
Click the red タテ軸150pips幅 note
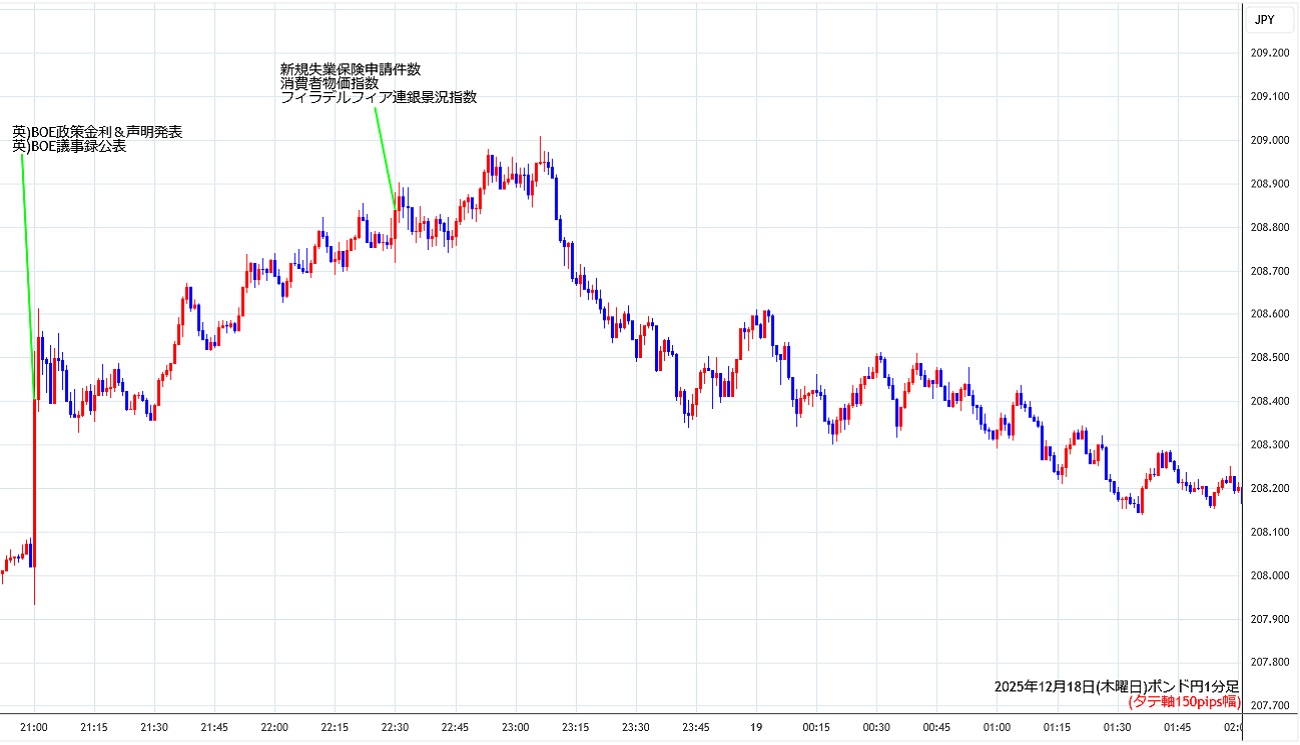click(x=1184, y=702)
